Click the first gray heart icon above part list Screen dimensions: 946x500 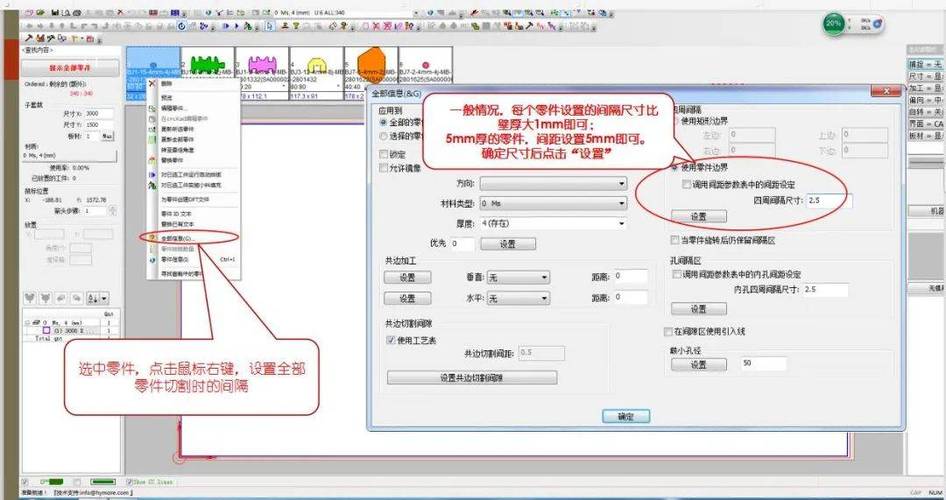[x=30, y=298]
